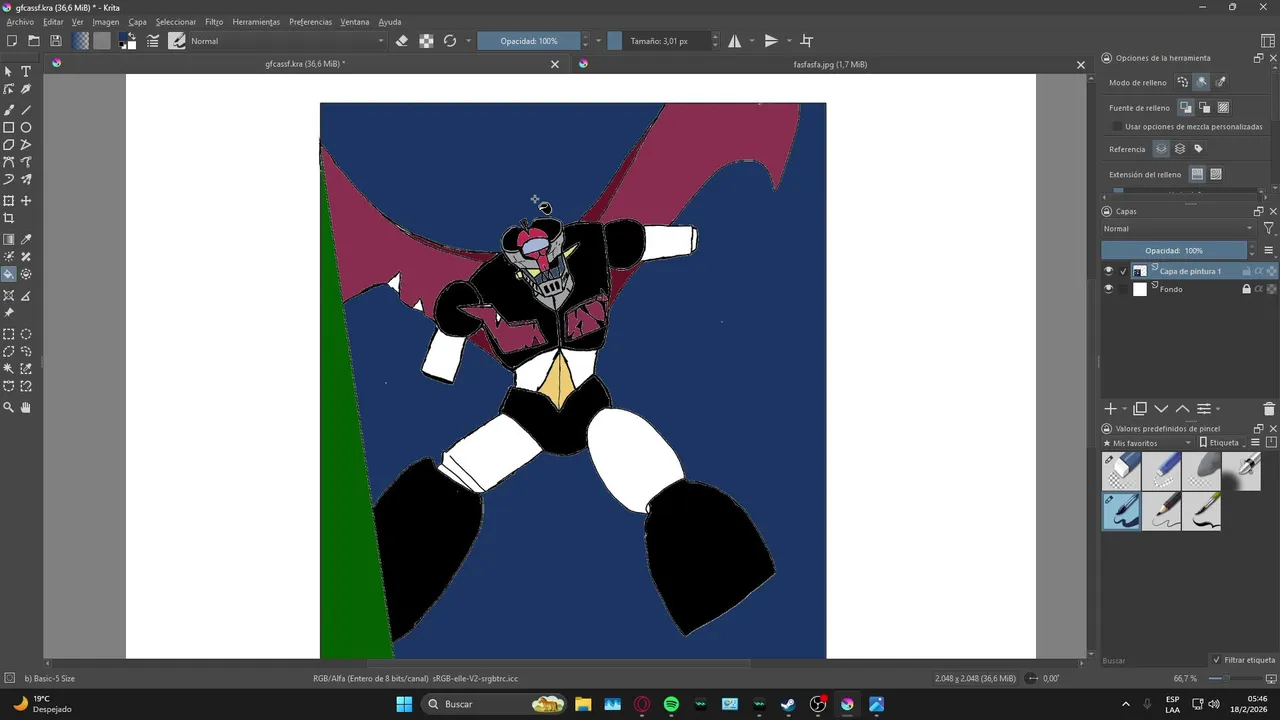Open brush blending mode 'Normal' dropdown

click(x=287, y=41)
